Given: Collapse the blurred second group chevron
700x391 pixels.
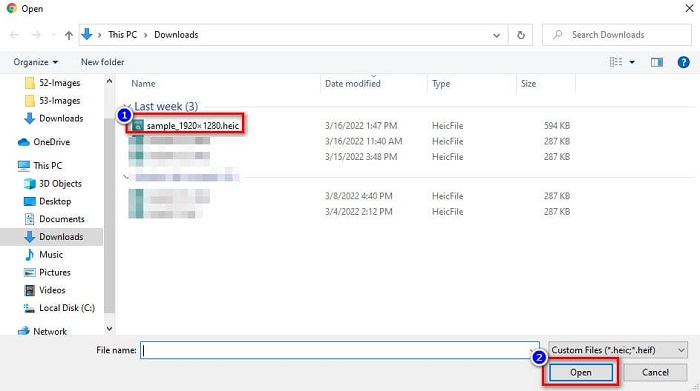Looking at the screenshot, I should (x=126, y=177).
